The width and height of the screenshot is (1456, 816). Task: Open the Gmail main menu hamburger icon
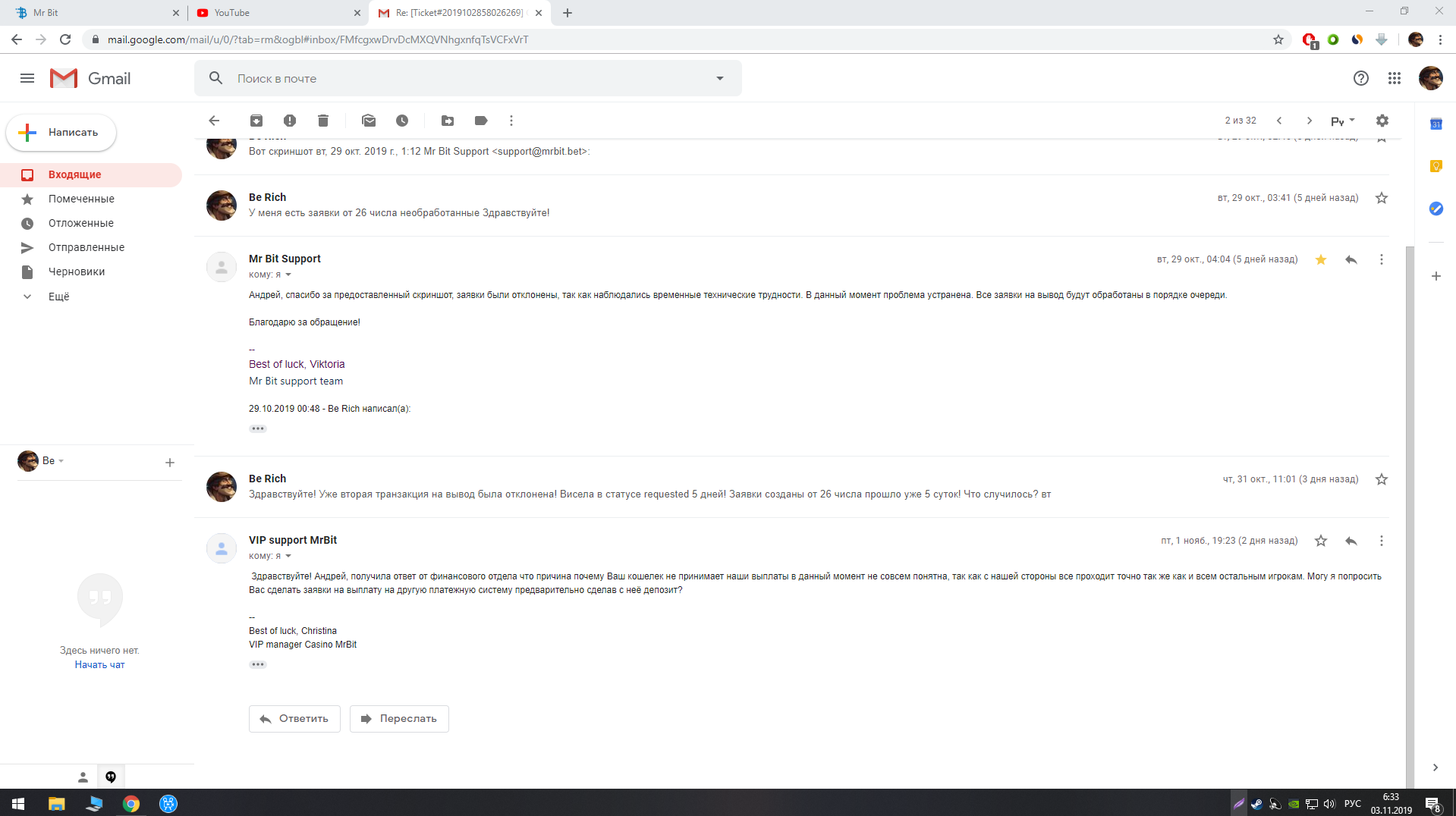27,78
